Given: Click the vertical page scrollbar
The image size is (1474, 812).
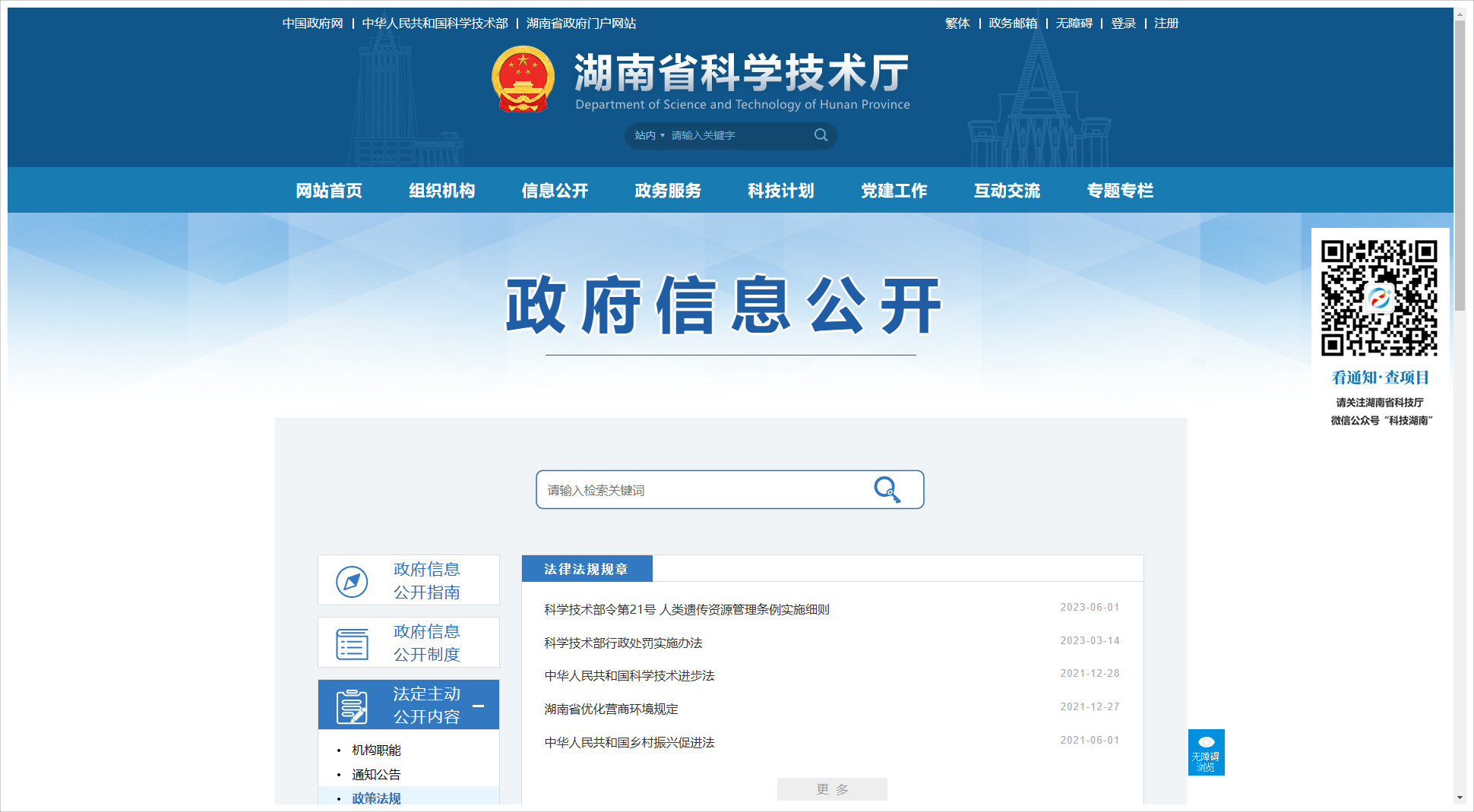Looking at the screenshot, I should [1460, 167].
